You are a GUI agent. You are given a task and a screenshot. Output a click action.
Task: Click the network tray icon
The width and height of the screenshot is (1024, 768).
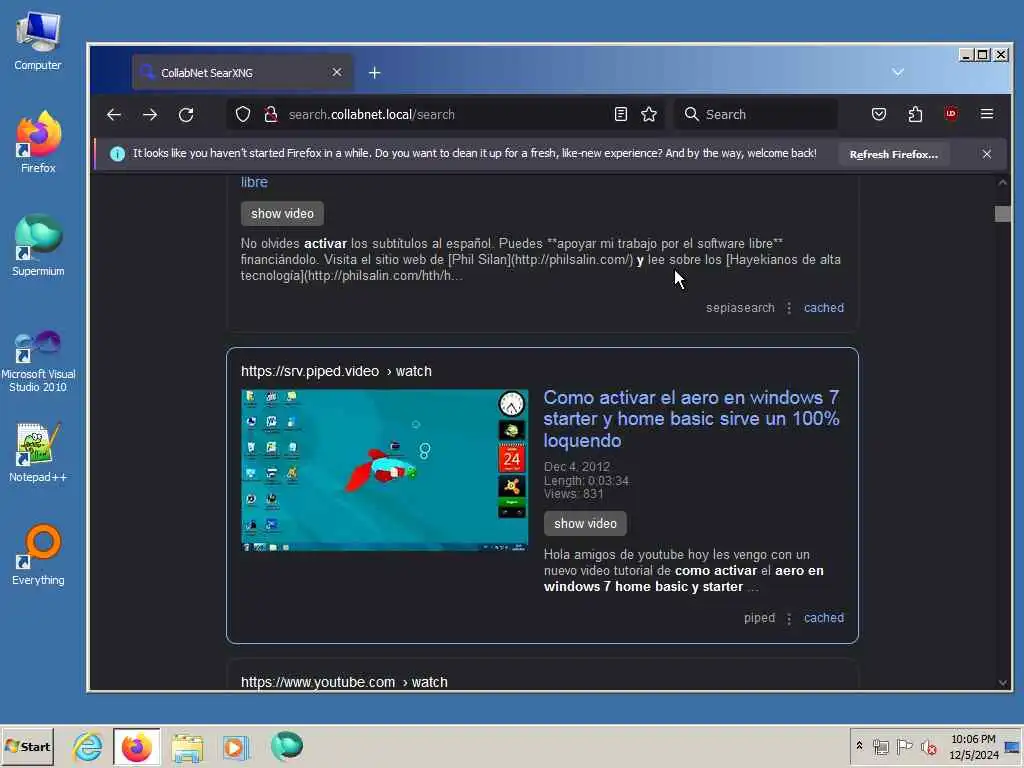coord(880,746)
